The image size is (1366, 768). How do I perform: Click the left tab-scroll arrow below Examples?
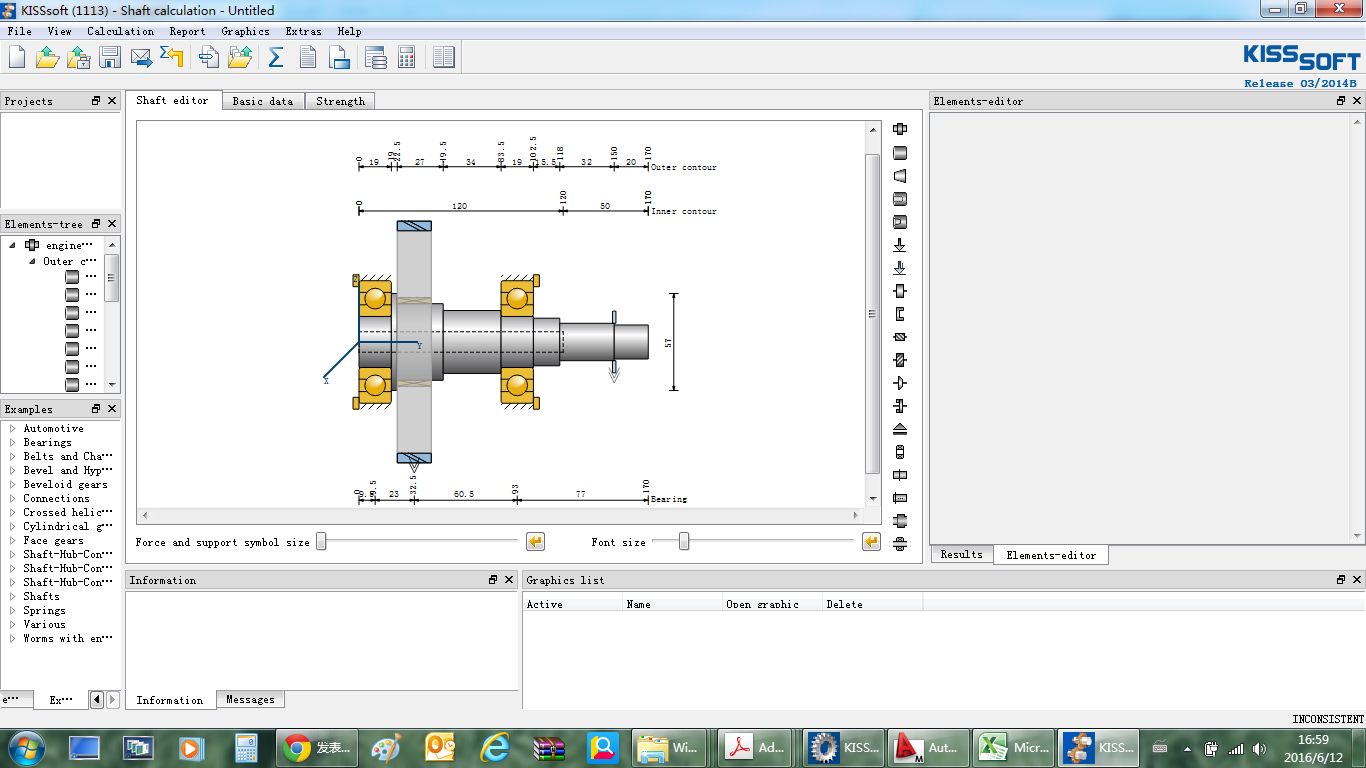[96, 700]
